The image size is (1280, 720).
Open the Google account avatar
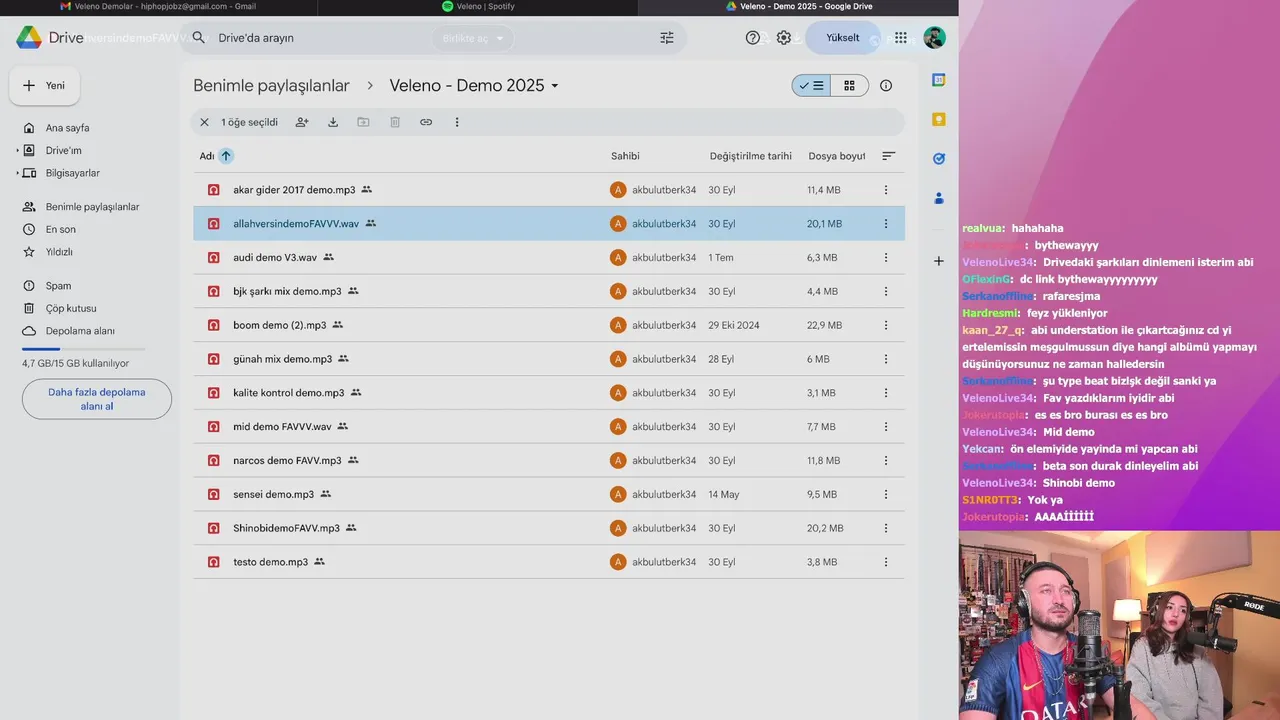934,38
